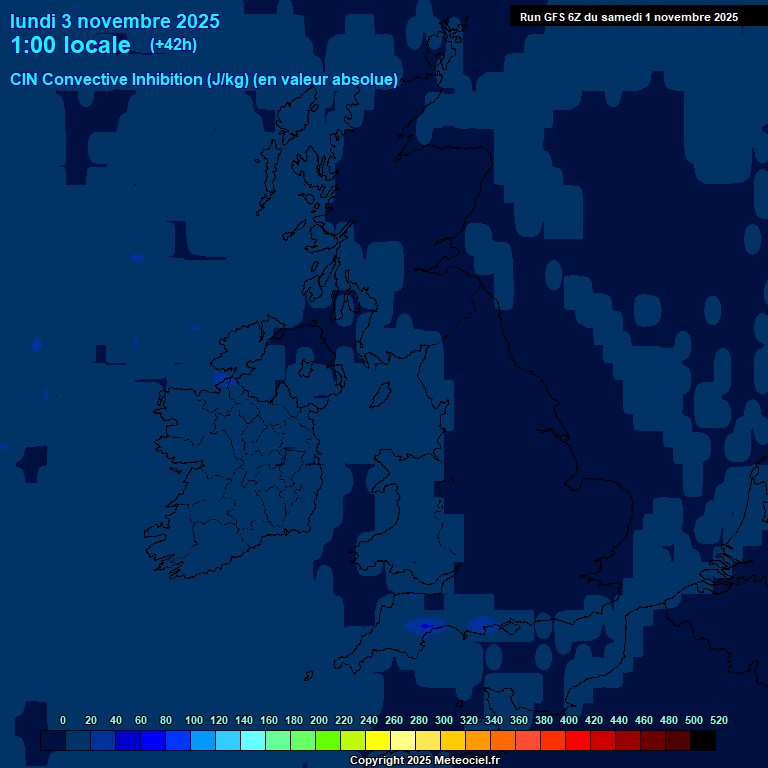This screenshot has height=768, width=768.
Task: Click the '520' value on the legend scale
Action: point(718,720)
